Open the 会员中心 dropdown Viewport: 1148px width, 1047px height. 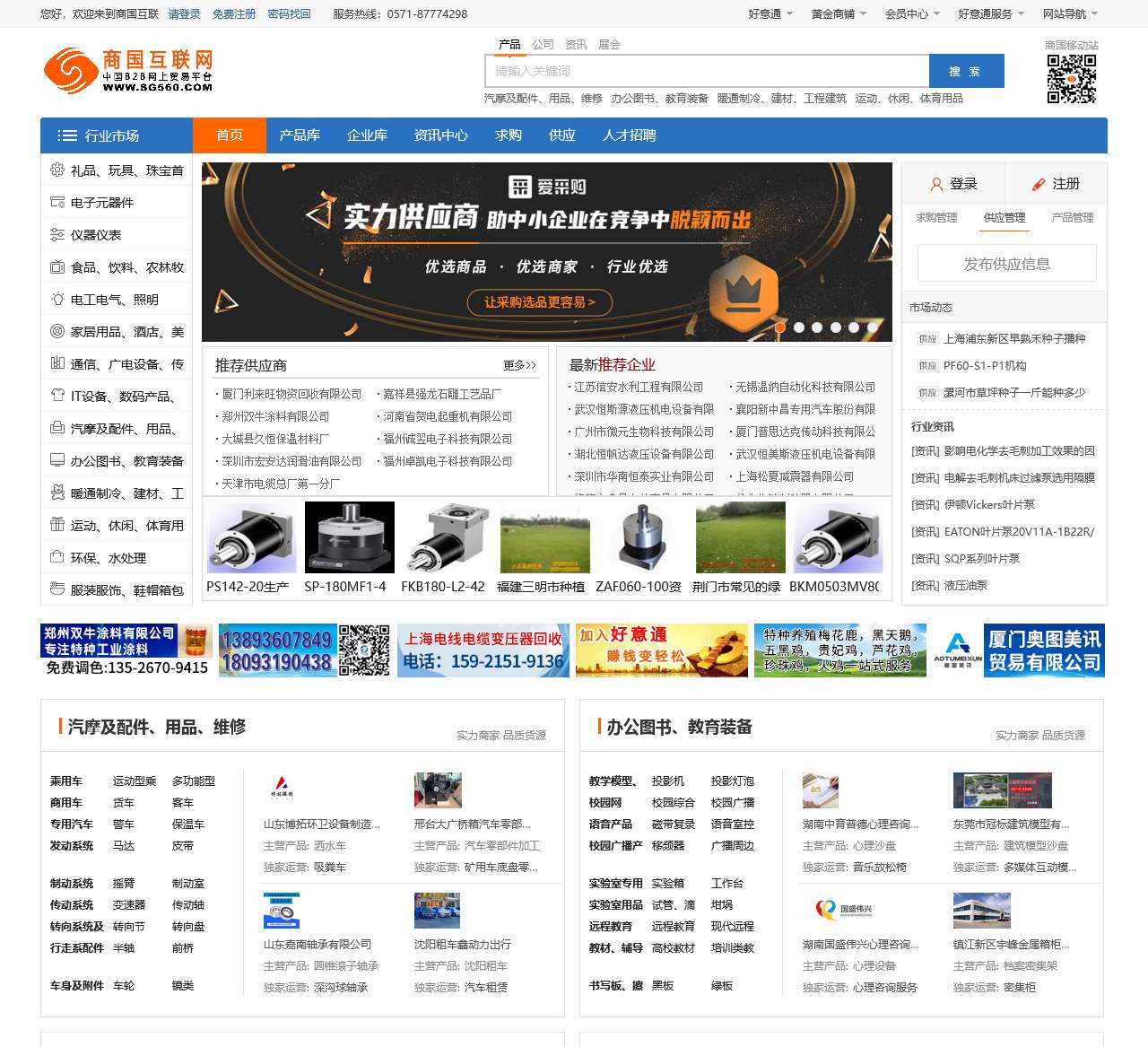tap(906, 13)
